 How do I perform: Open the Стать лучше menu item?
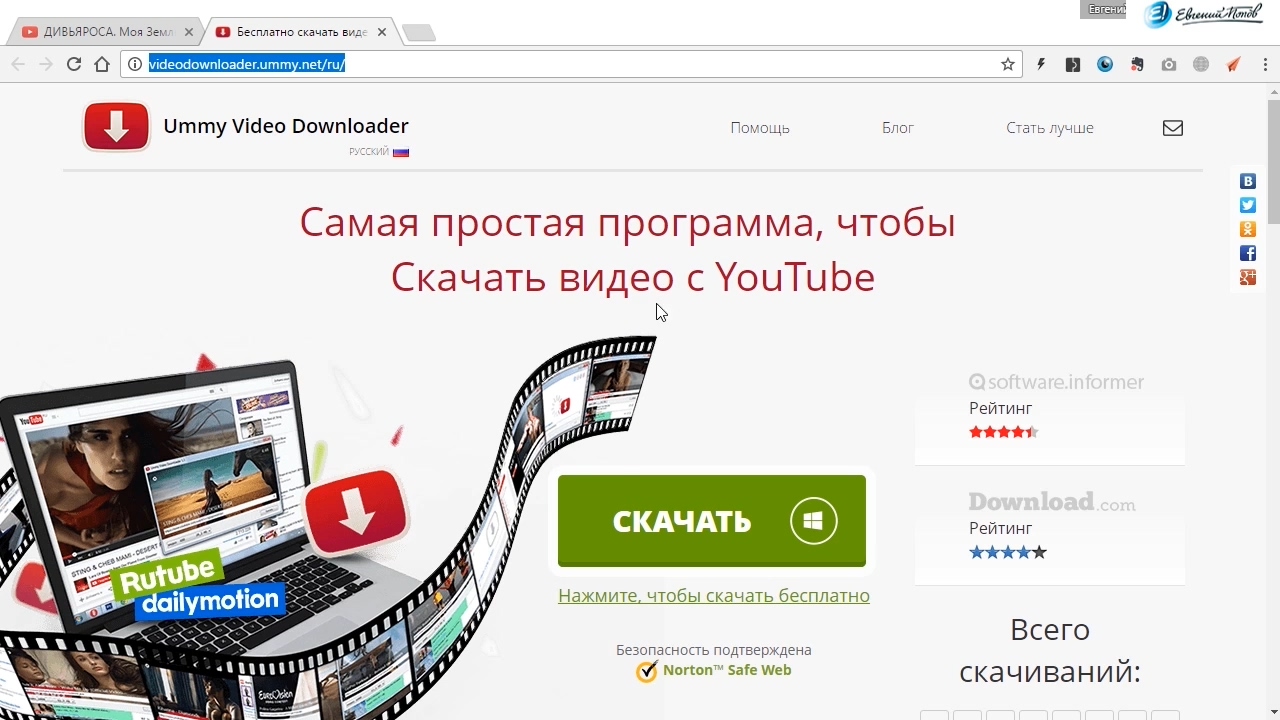click(x=1050, y=128)
